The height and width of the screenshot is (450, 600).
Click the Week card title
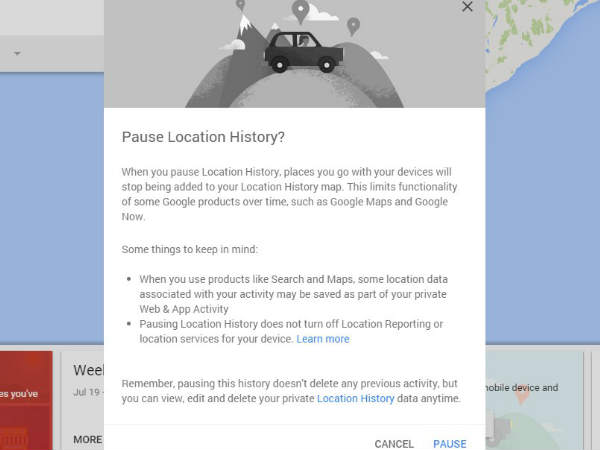click(88, 370)
